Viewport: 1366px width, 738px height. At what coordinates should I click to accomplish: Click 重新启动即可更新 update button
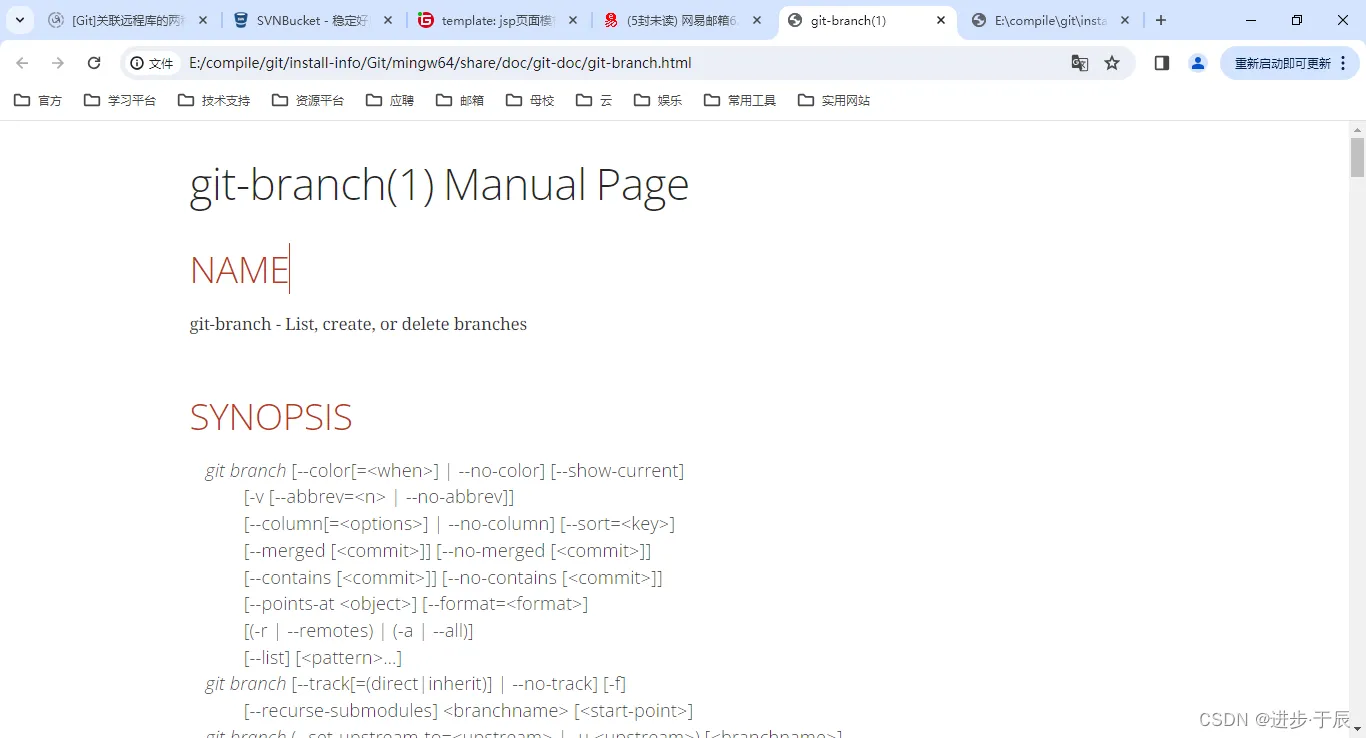[1282, 63]
